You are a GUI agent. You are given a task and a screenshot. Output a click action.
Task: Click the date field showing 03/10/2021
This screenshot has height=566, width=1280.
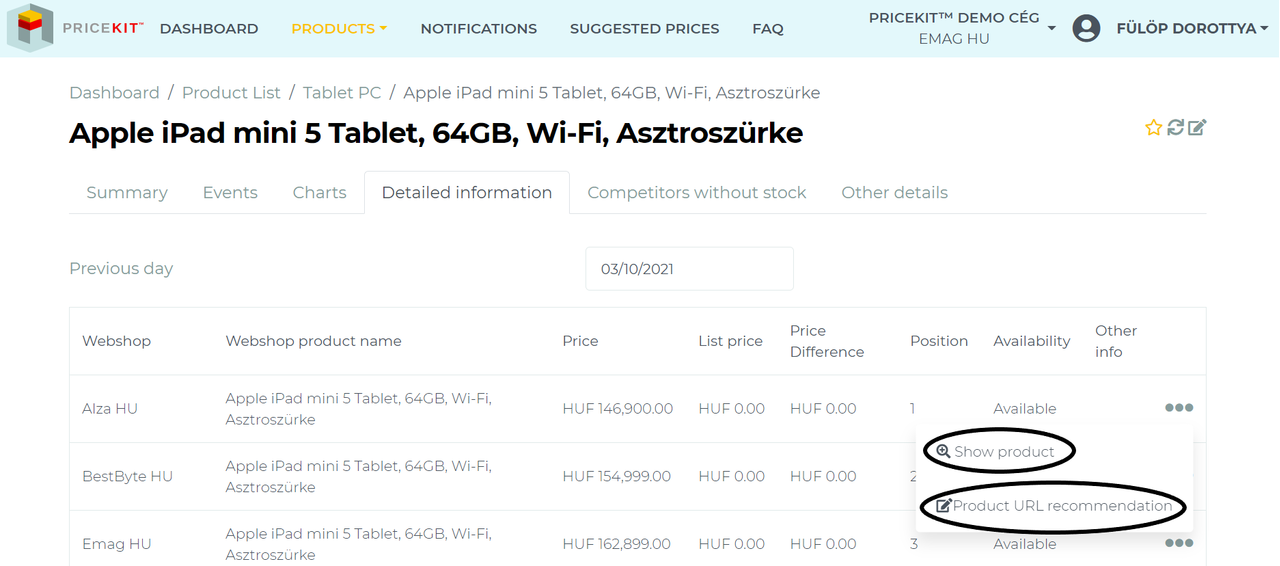tap(689, 269)
